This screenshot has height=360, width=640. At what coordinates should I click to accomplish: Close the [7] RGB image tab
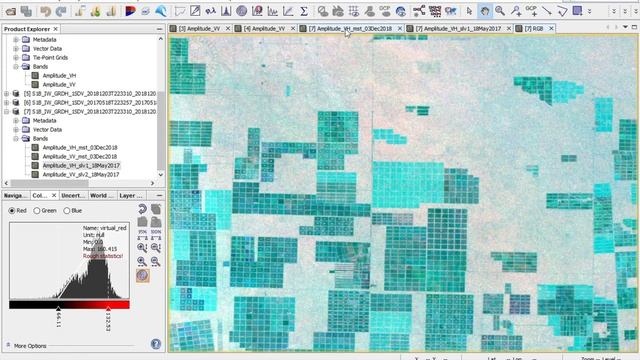[x=551, y=29]
